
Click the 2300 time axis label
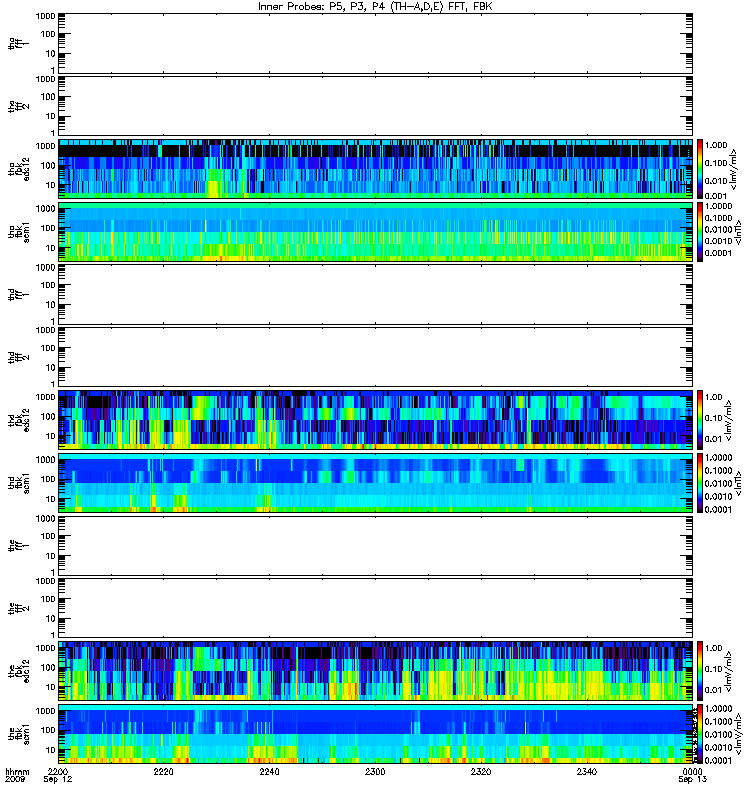pyautogui.click(x=375, y=771)
